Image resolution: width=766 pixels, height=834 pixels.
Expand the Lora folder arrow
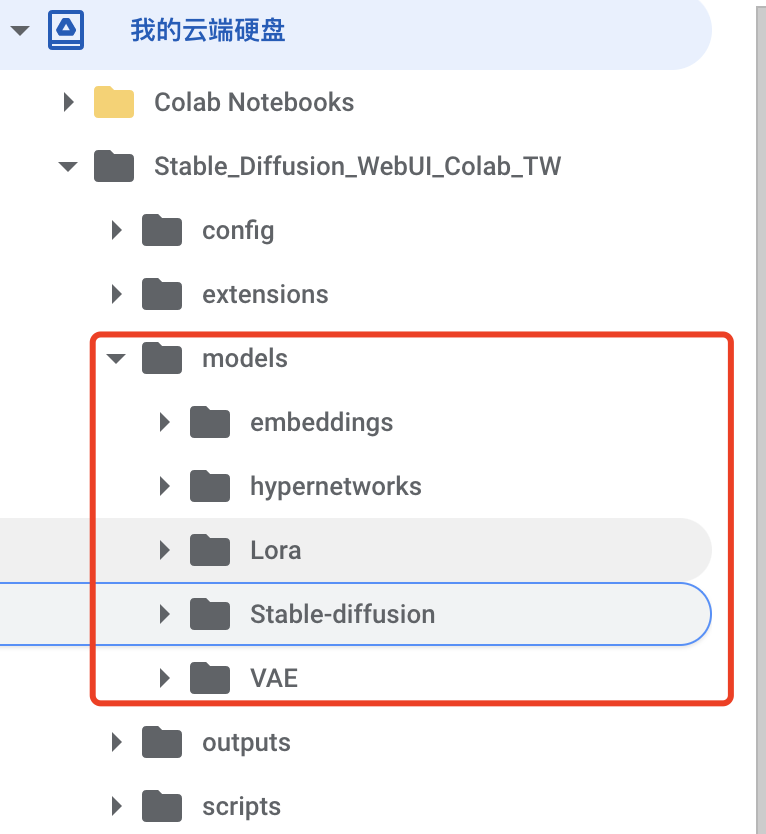(164, 550)
